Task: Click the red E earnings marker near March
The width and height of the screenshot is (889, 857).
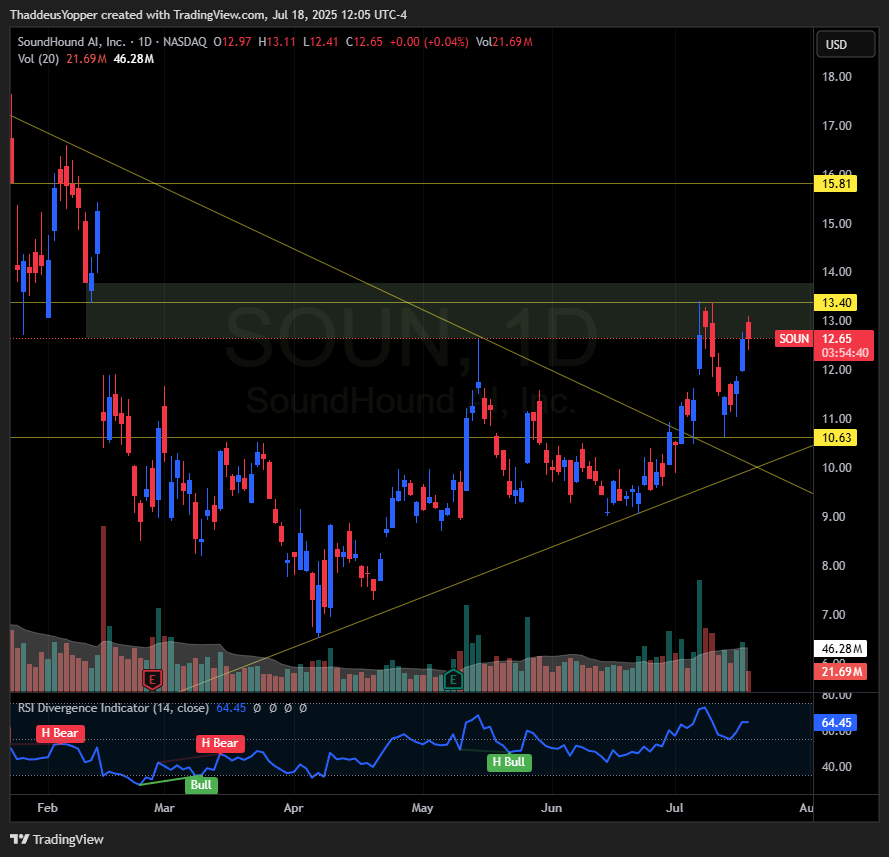Action: 152,678
